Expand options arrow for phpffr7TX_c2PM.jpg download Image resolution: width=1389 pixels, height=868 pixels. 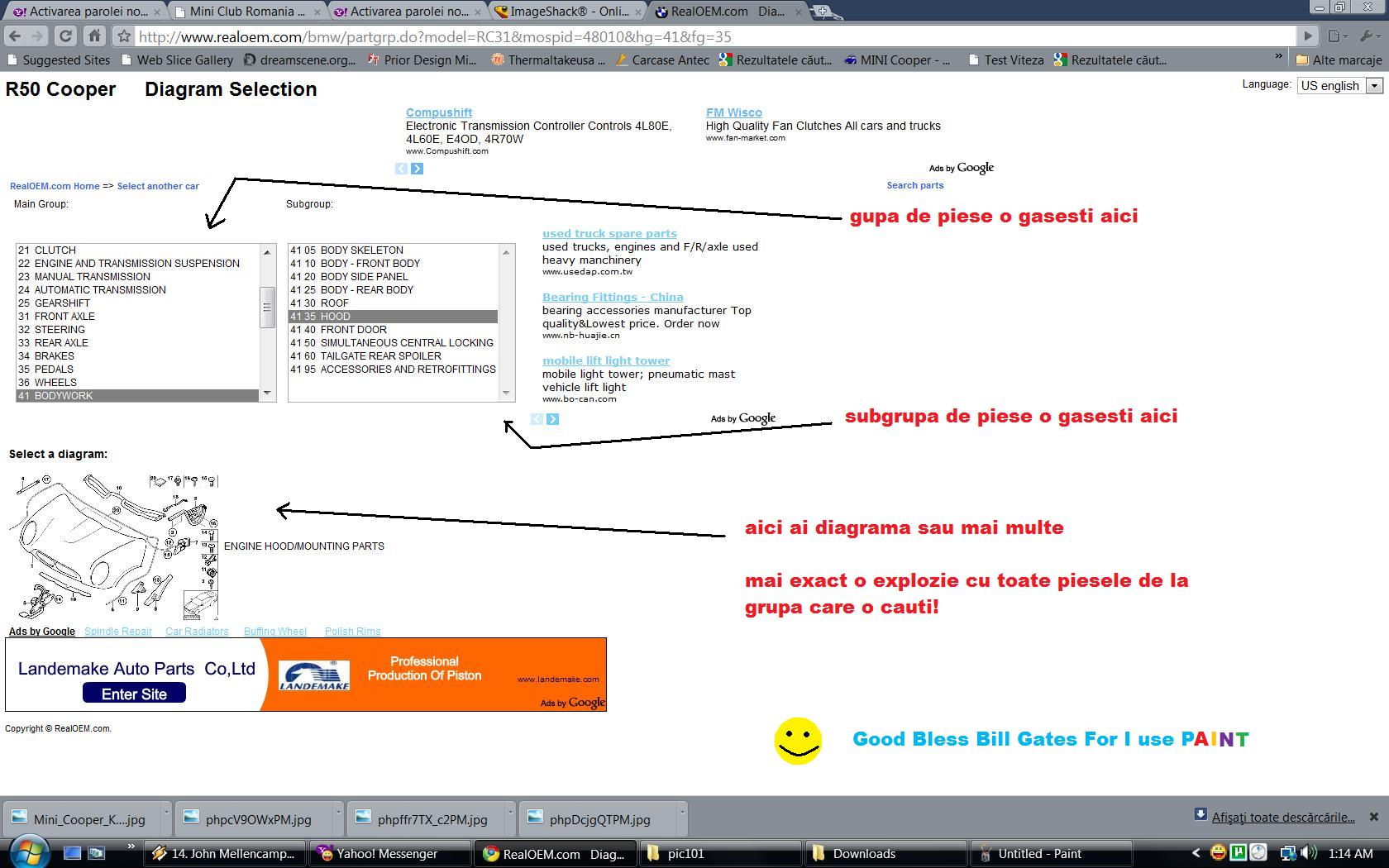[509, 814]
